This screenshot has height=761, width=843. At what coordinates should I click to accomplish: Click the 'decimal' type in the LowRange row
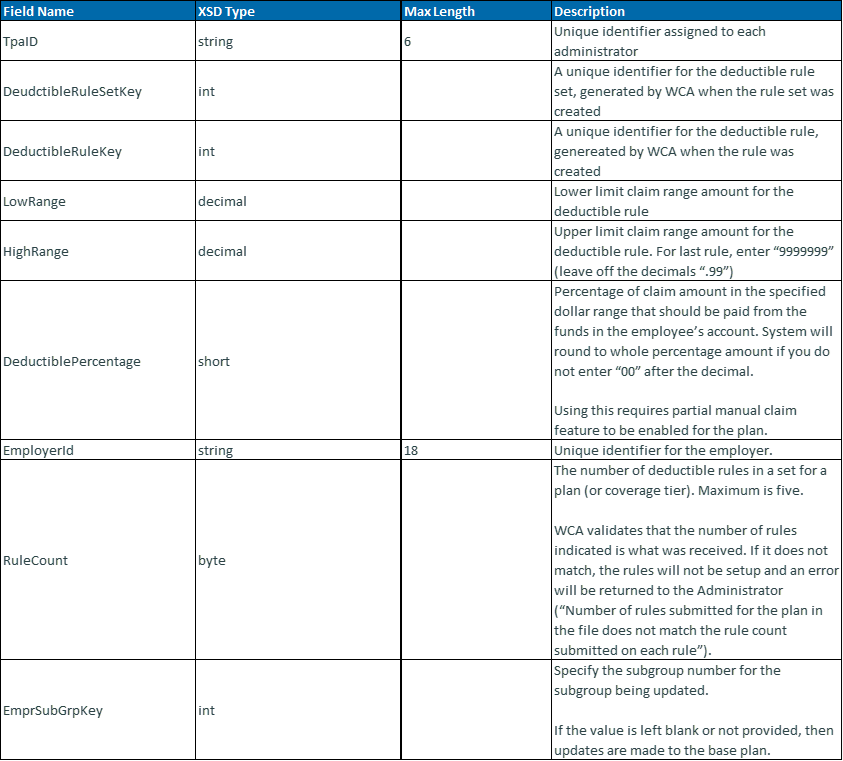pyautogui.click(x=222, y=202)
